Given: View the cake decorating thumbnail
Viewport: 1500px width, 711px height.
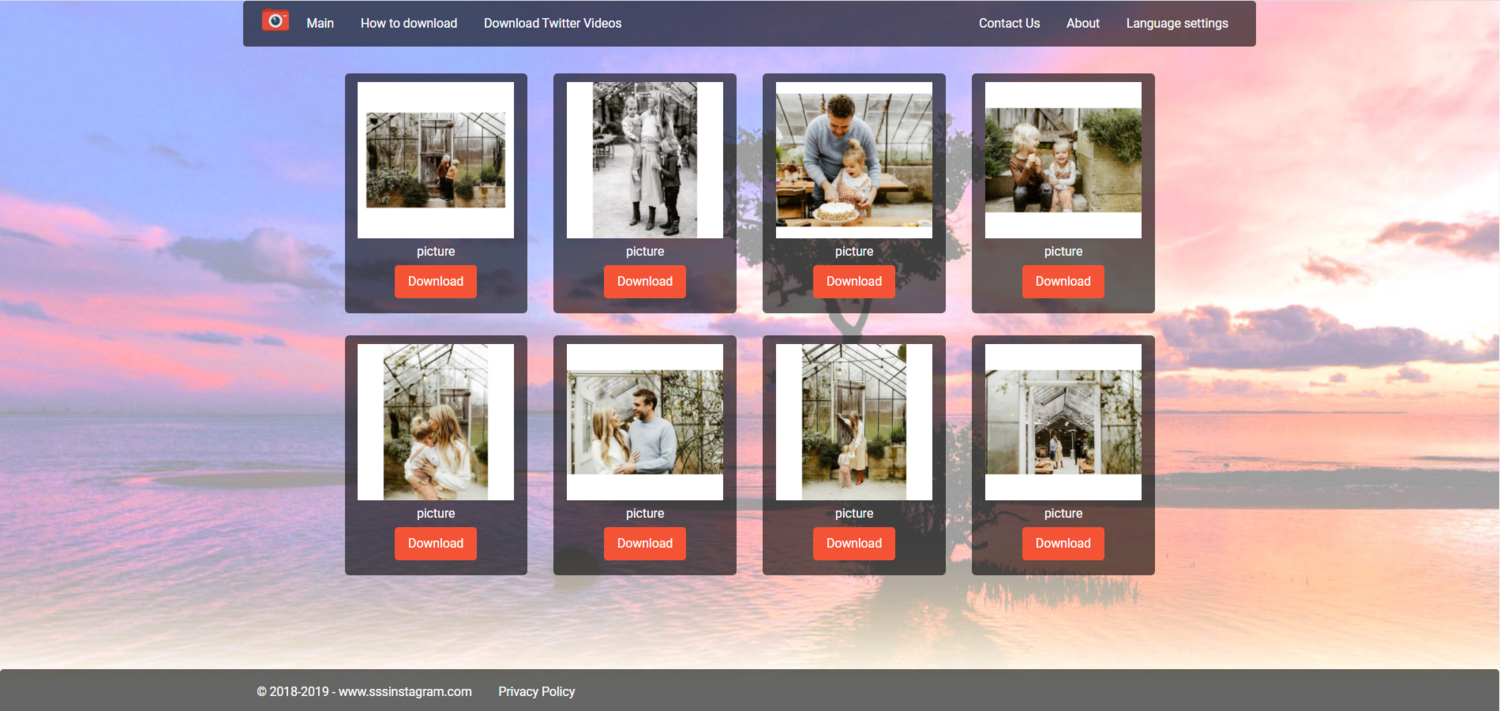Looking at the screenshot, I should [x=853, y=159].
